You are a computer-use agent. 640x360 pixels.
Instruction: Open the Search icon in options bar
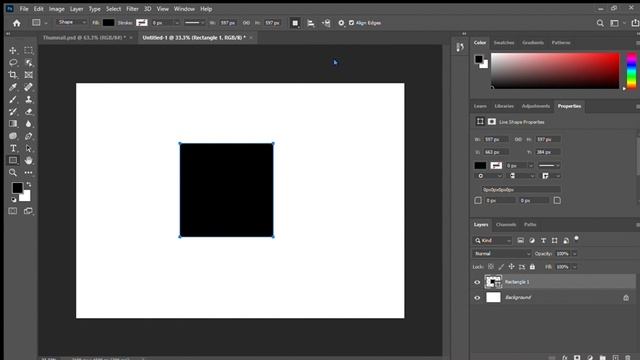pyautogui.click(x=600, y=23)
